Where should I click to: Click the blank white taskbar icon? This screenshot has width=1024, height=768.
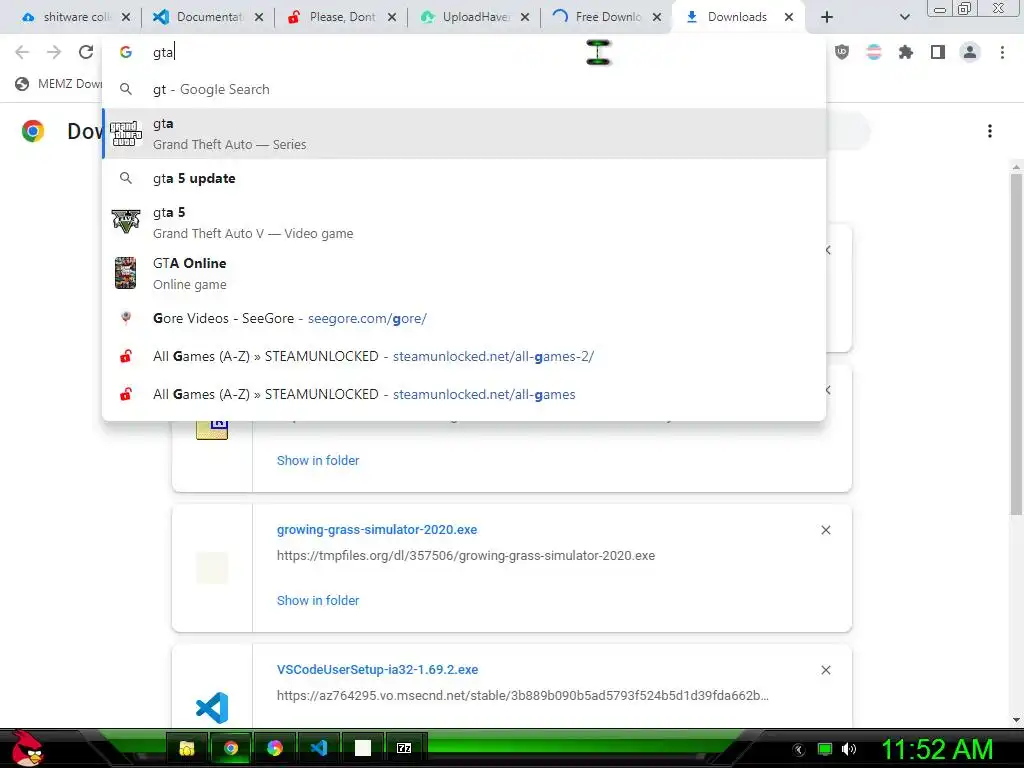pos(362,748)
